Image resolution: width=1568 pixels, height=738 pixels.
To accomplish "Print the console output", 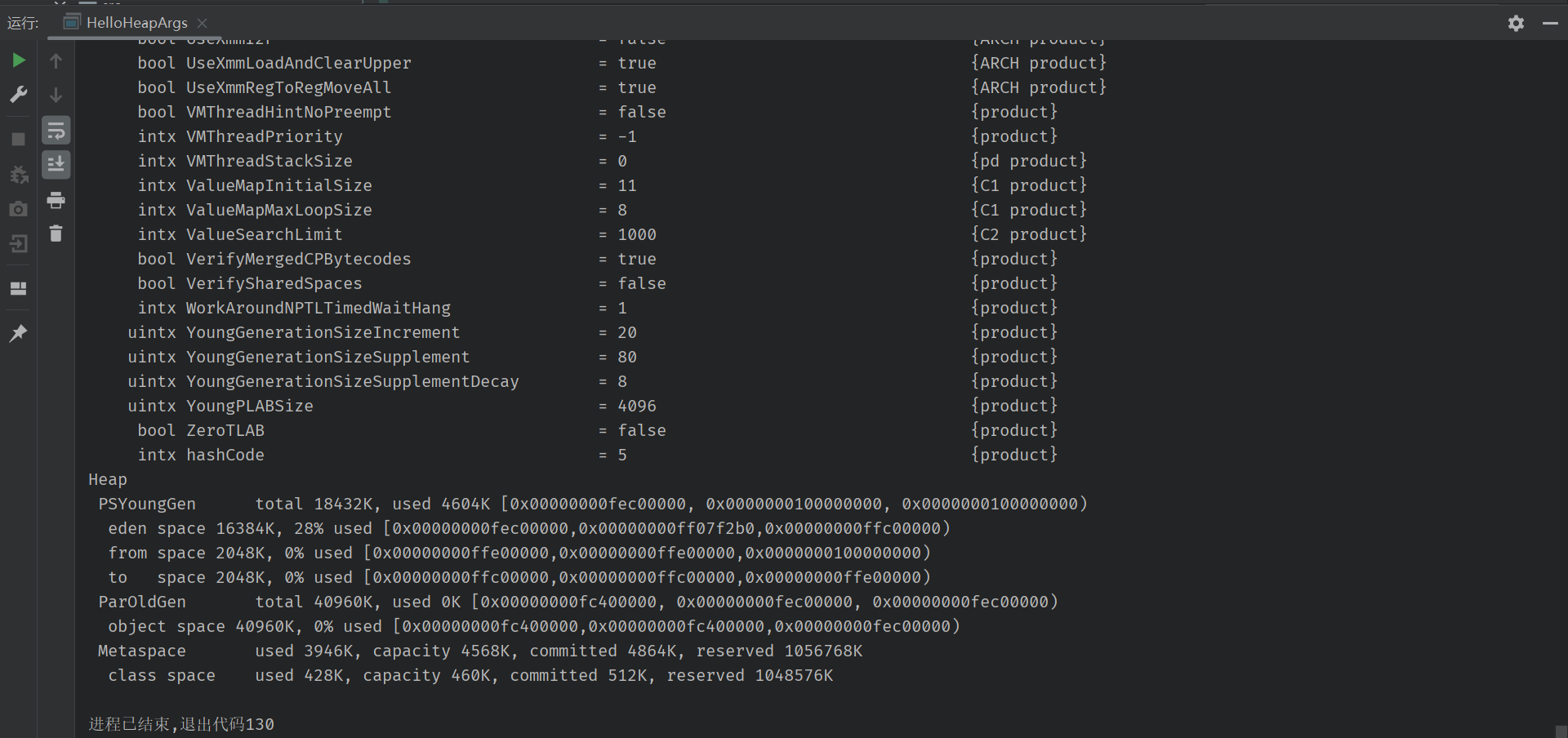I will tap(56, 200).
